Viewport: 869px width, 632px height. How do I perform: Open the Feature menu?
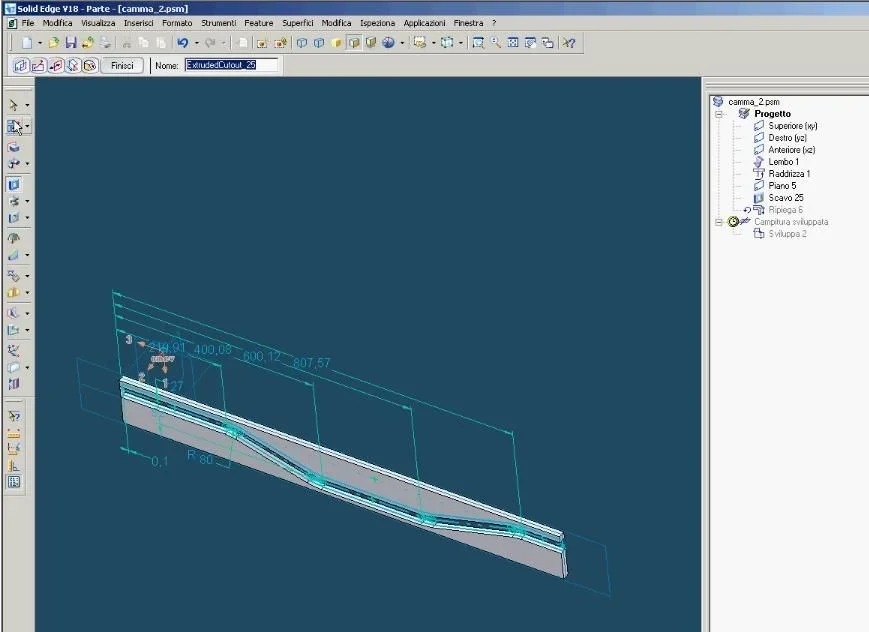(x=259, y=23)
